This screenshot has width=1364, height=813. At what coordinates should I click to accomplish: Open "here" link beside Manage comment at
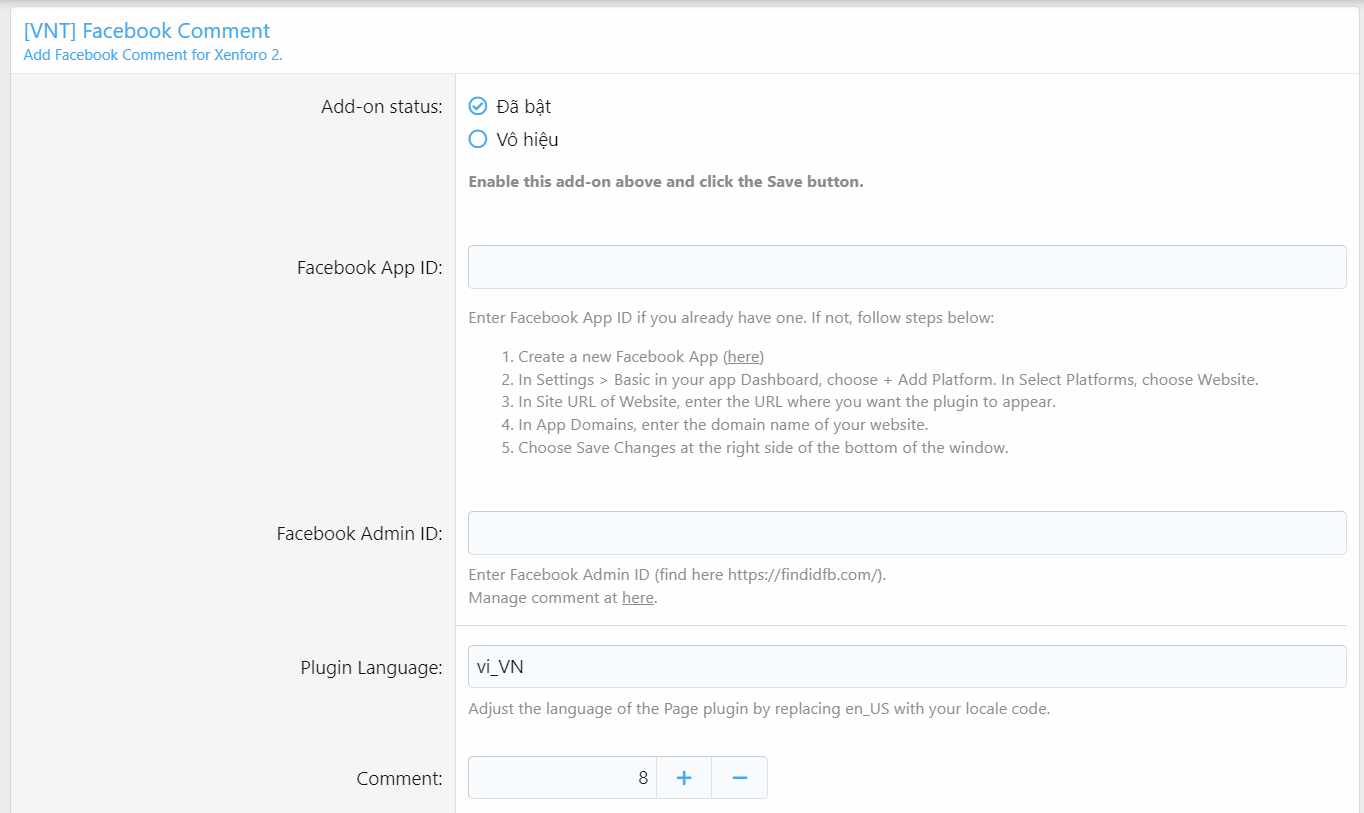[637, 598]
